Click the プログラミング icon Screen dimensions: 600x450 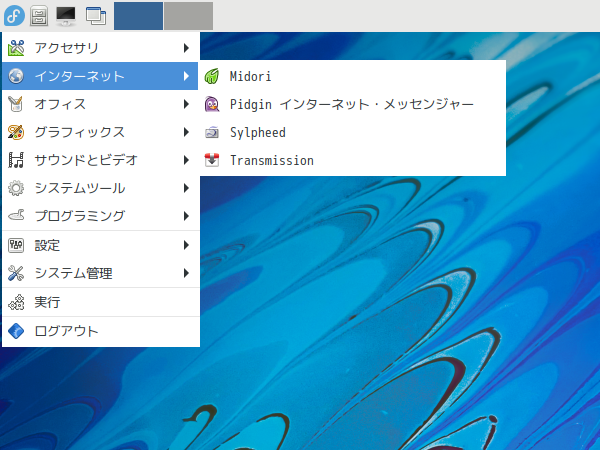pos(16,216)
